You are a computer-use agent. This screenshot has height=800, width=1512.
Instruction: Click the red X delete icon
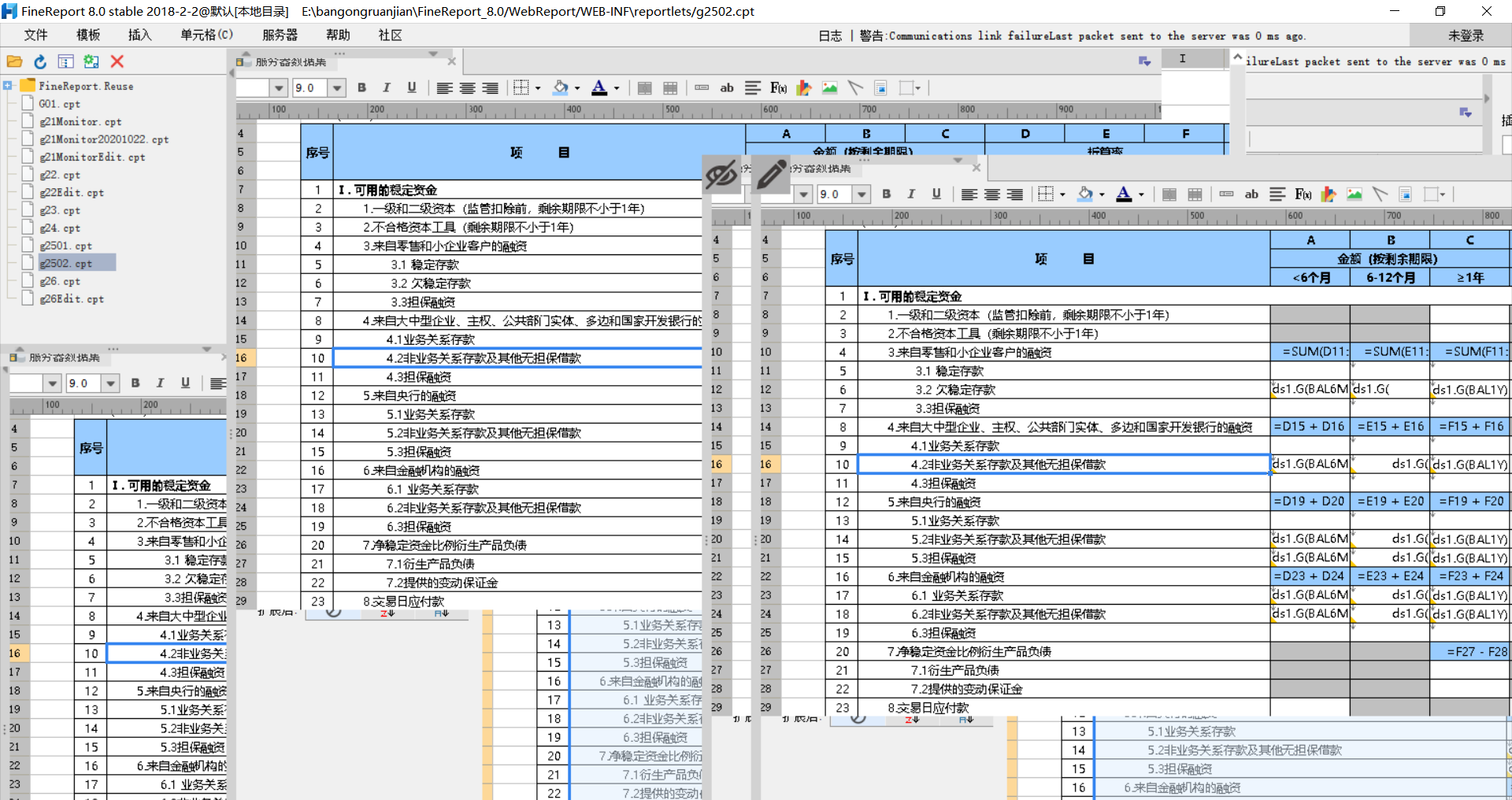pos(117,61)
